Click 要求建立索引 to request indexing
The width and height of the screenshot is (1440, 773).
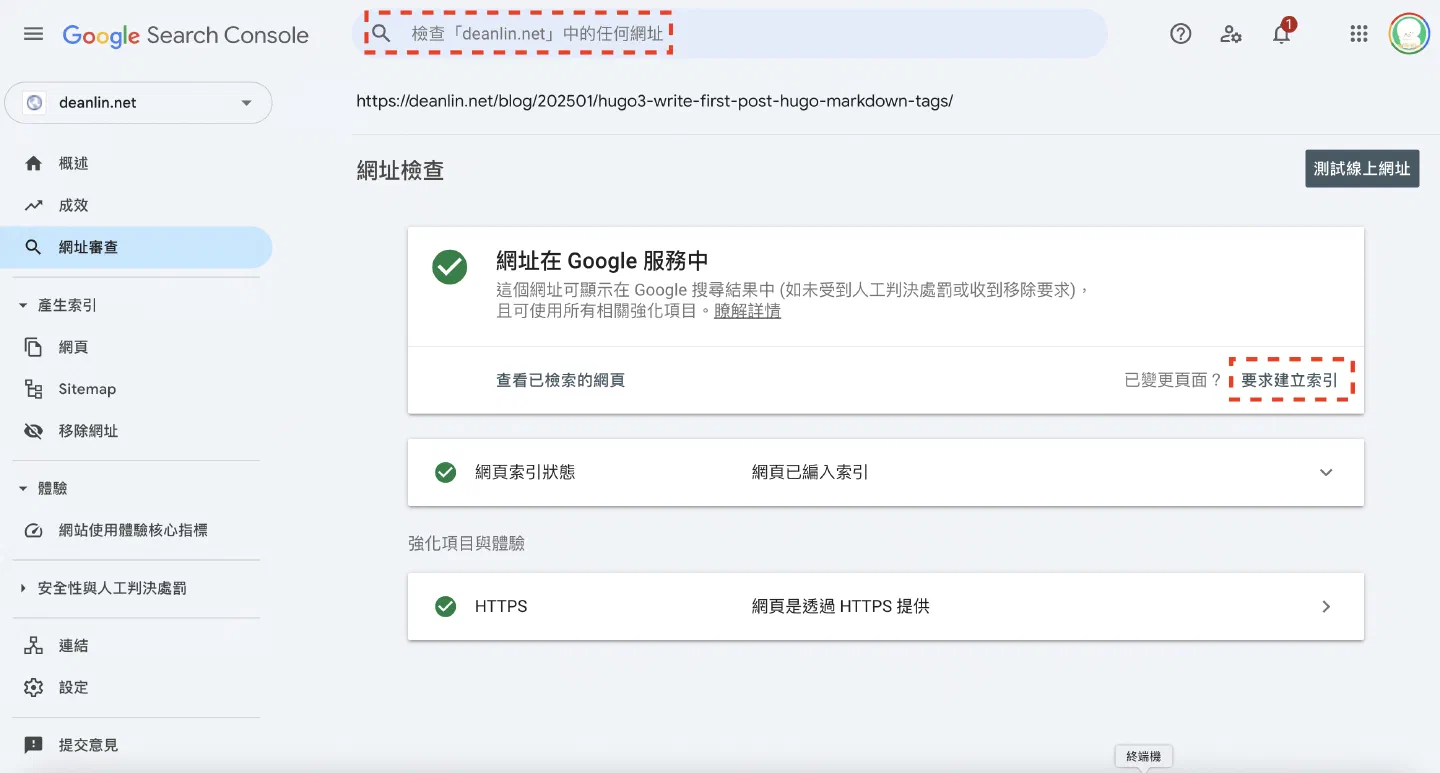click(1290, 380)
